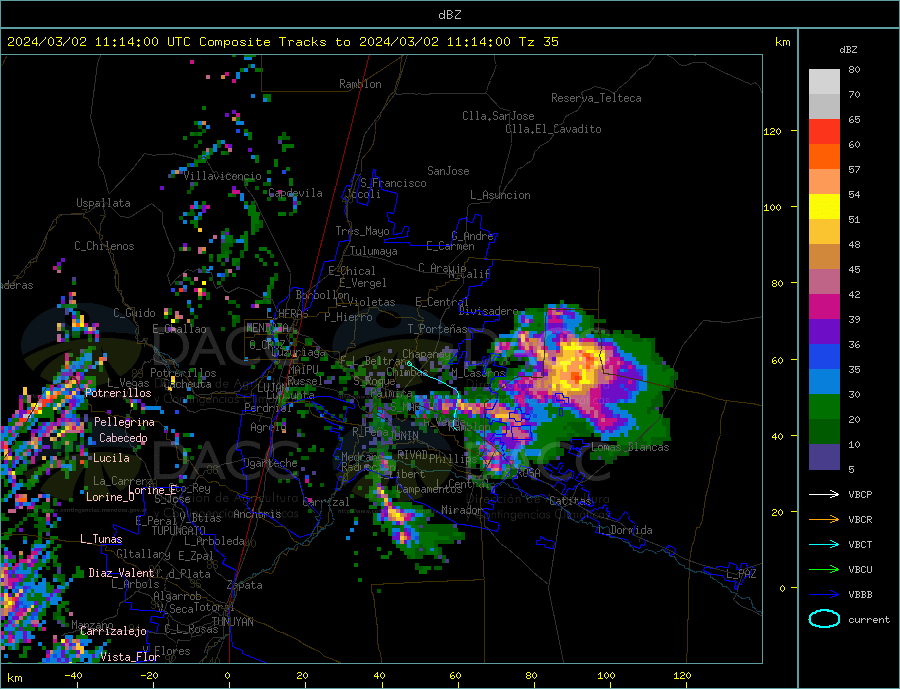Select the 42 dBZ pink swatch
This screenshot has width=900, height=689.
(824, 281)
